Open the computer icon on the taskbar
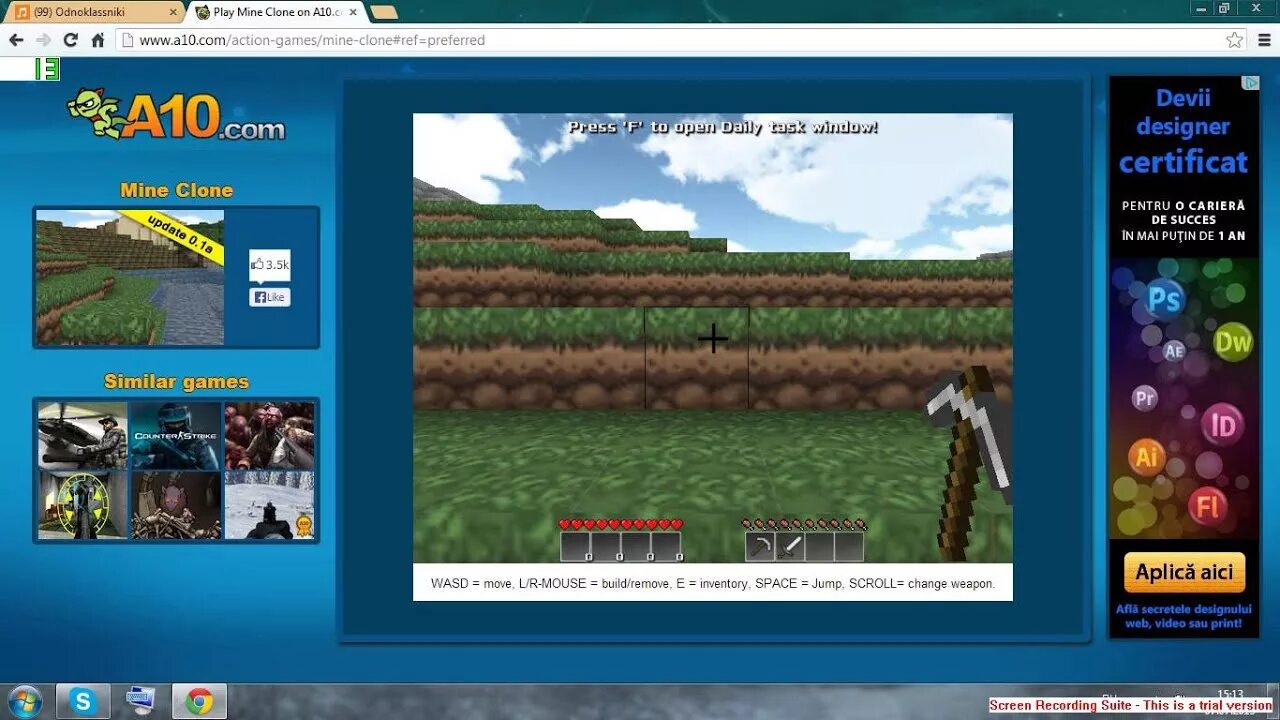The height and width of the screenshot is (720, 1280). [141, 701]
